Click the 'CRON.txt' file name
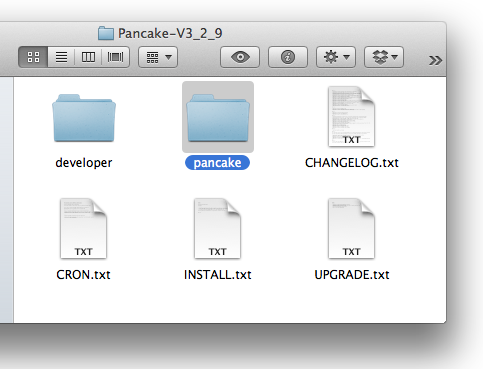The image size is (483, 369). [83, 275]
